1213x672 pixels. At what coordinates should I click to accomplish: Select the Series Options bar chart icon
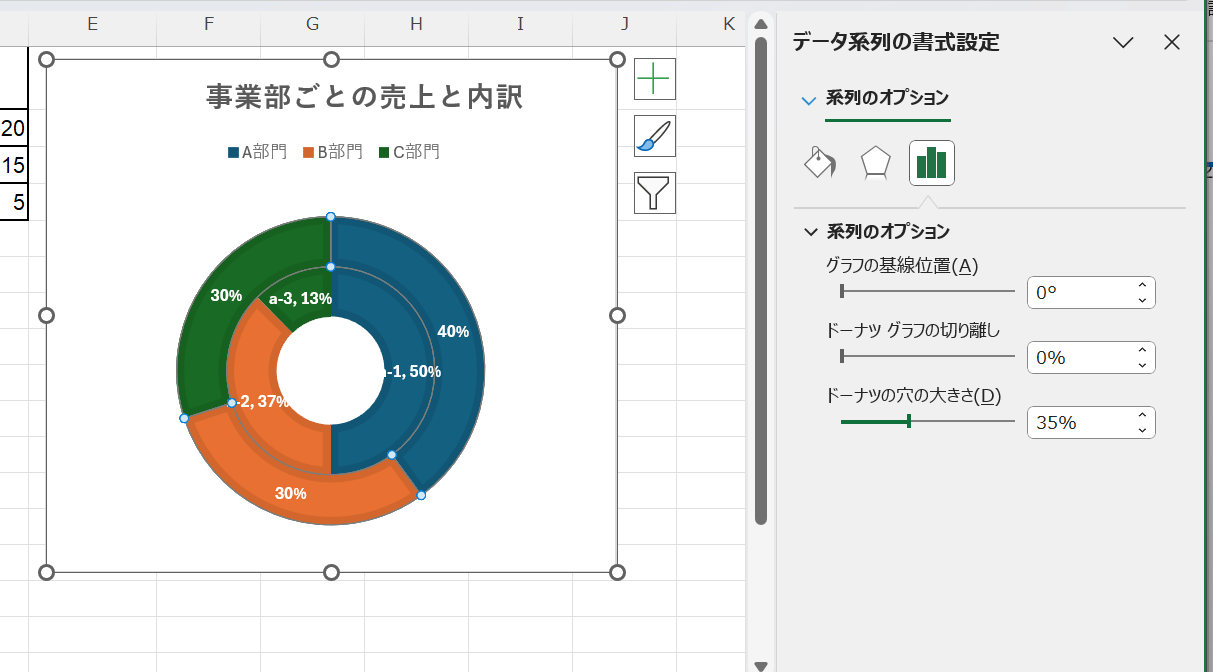[931, 163]
